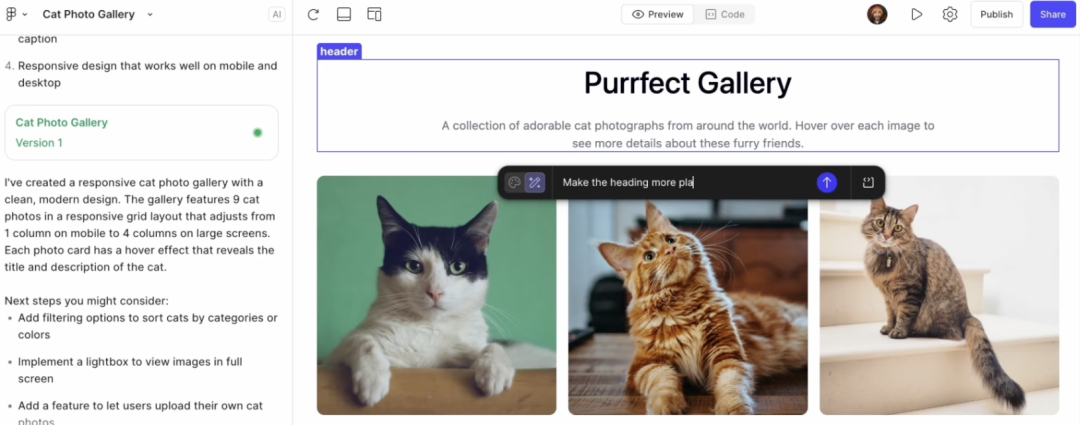Open the device preview layout icon
Screen dimensions: 1080x425
pos(374,15)
